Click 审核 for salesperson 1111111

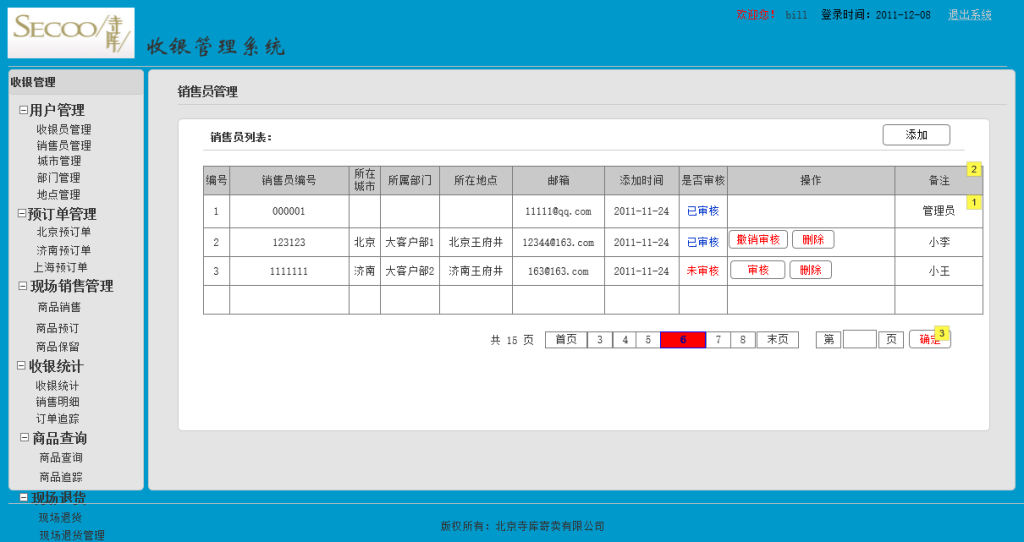click(758, 270)
